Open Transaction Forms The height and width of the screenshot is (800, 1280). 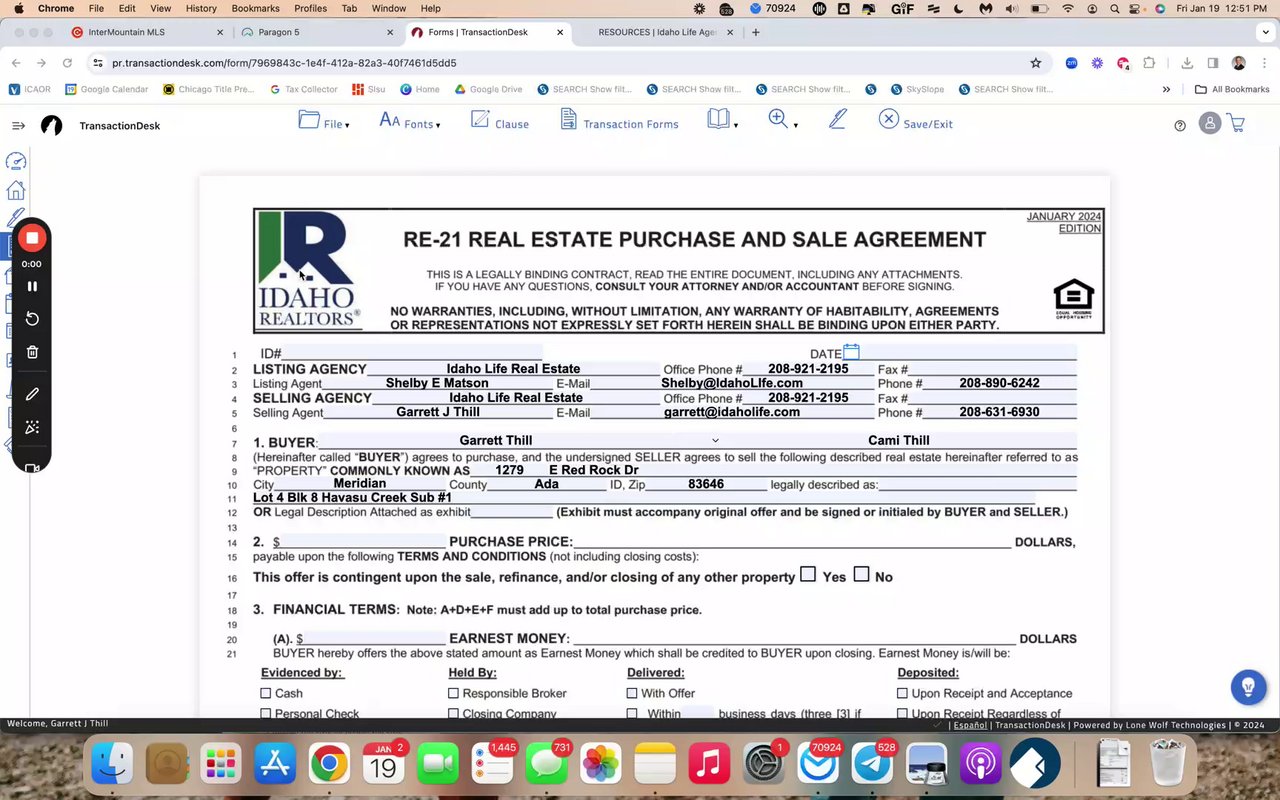click(619, 121)
